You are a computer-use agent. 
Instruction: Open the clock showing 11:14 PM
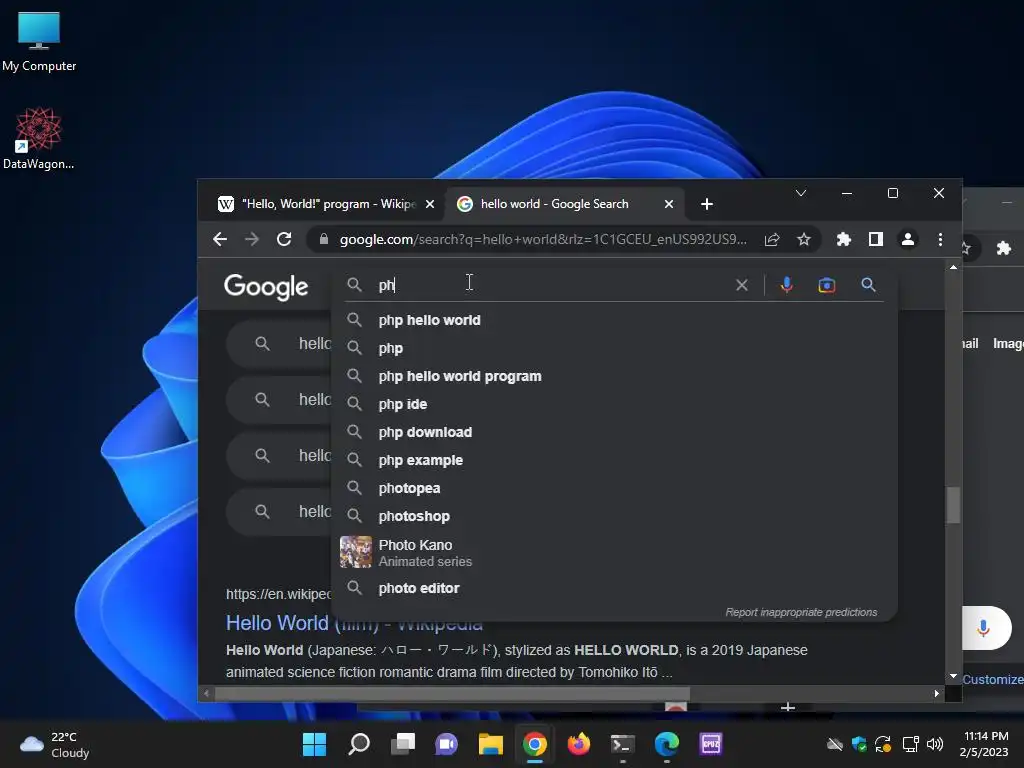click(x=985, y=744)
